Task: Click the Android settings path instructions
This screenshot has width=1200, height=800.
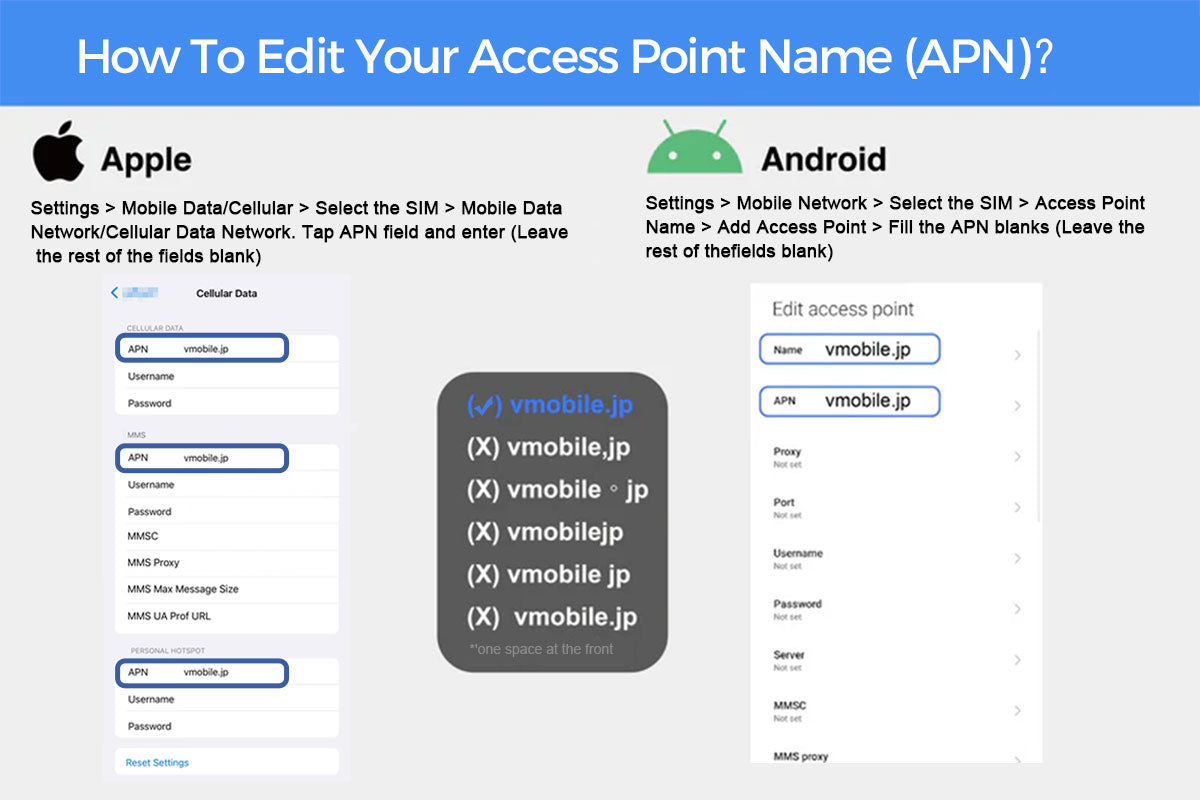Action: (895, 227)
